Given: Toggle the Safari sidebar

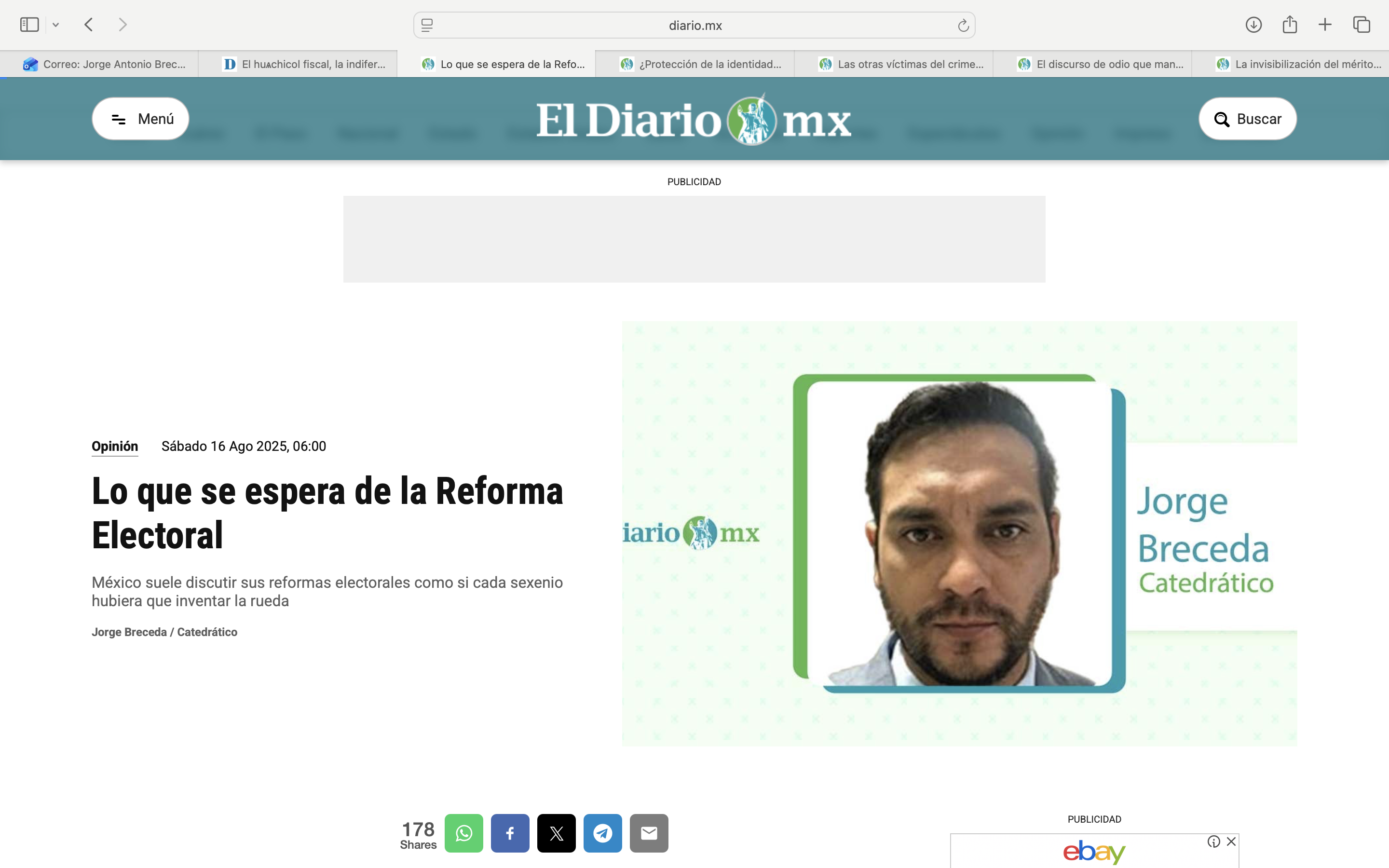Looking at the screenshot, I should pyautogui.click(x=29, y=25).
